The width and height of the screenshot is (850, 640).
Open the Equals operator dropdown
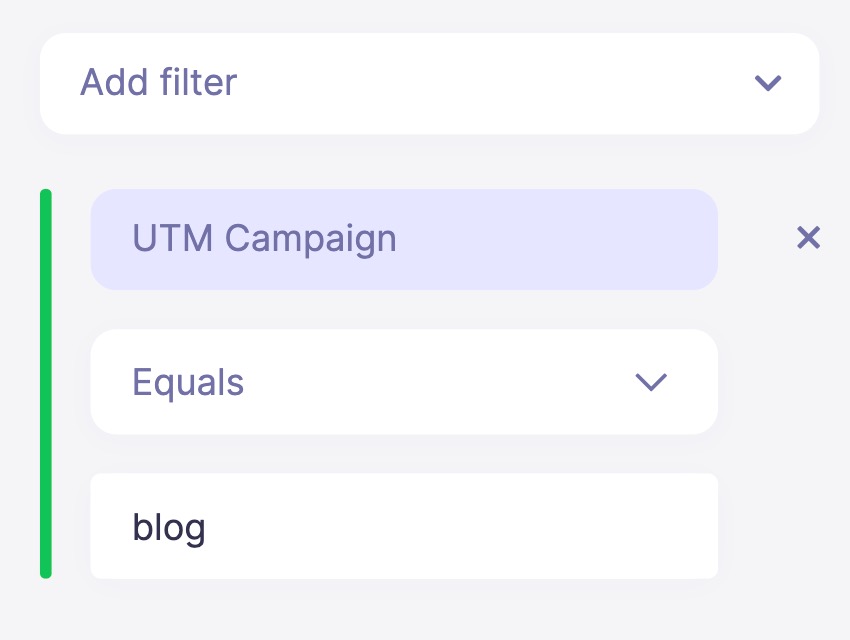click(x=404, y=382)
